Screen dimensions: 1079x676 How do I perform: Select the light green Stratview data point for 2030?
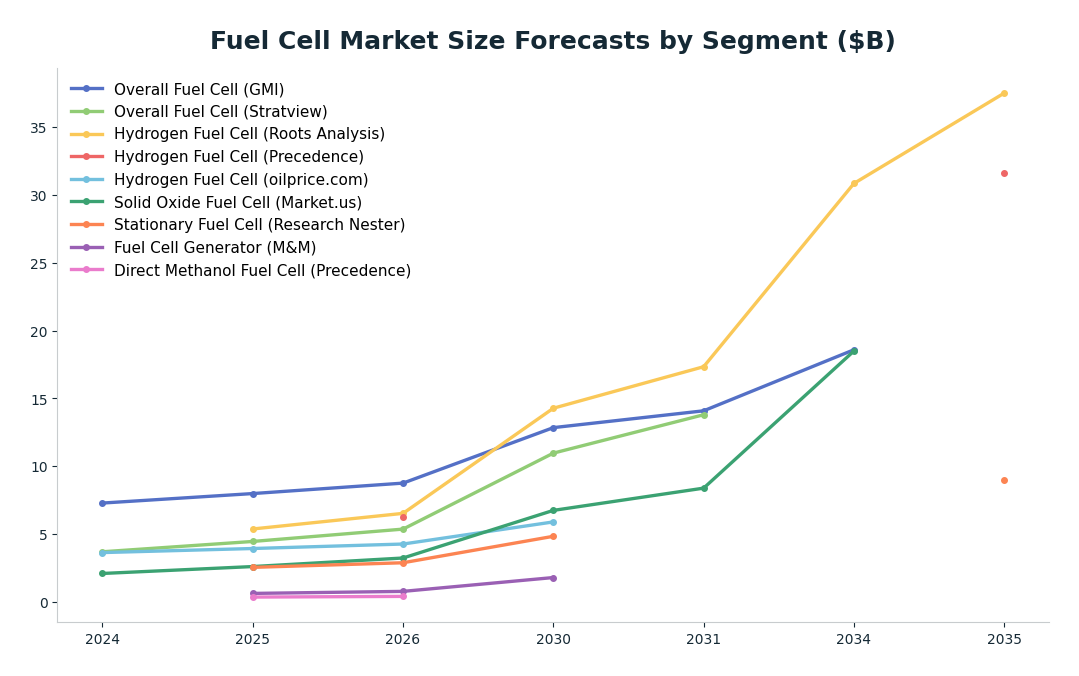pyautogui.click(x=553, y=453)
